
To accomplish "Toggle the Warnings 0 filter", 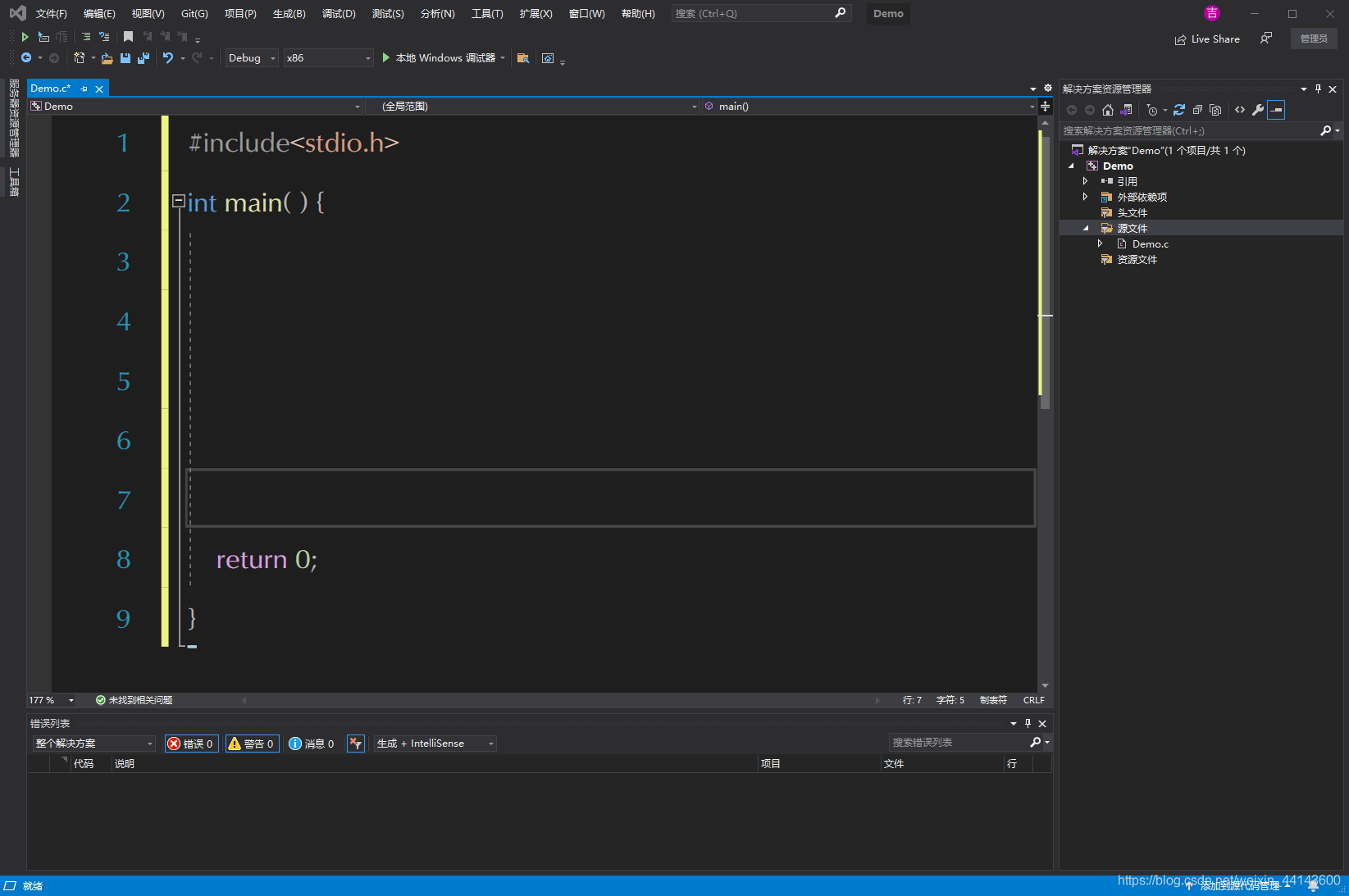I will click(x=252, y=744).
